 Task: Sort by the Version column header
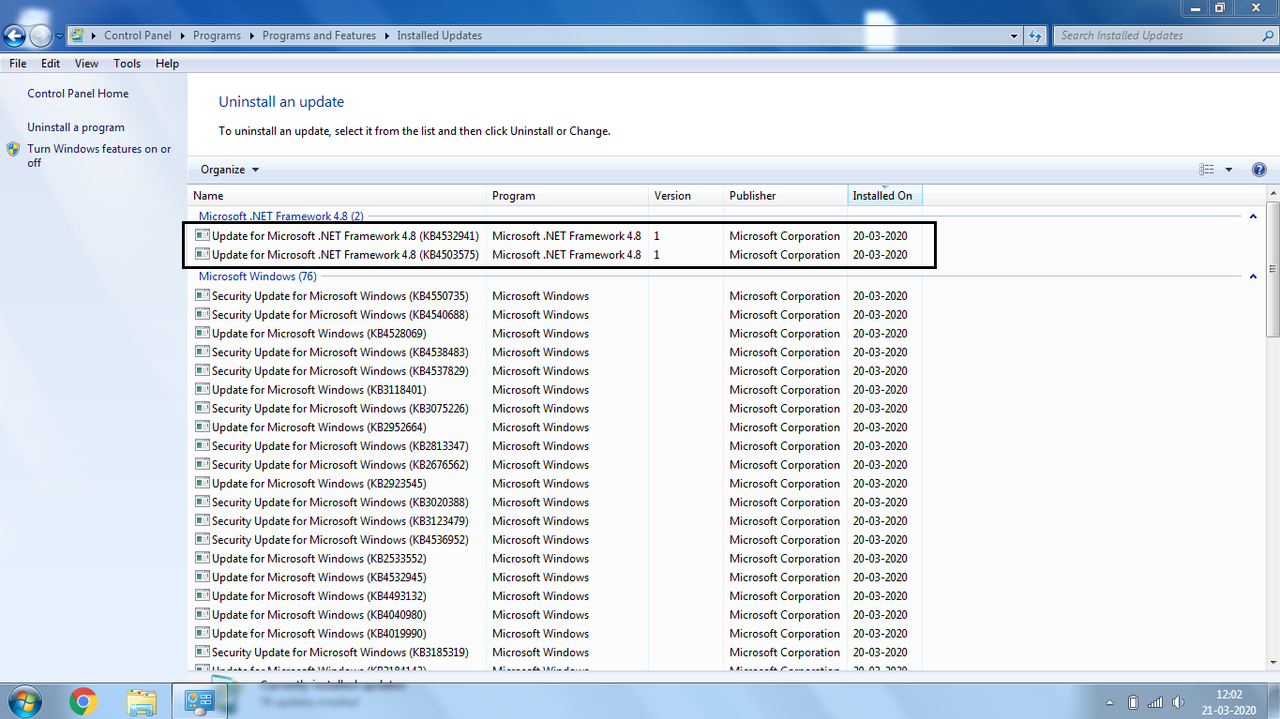(x=685, y=196)
